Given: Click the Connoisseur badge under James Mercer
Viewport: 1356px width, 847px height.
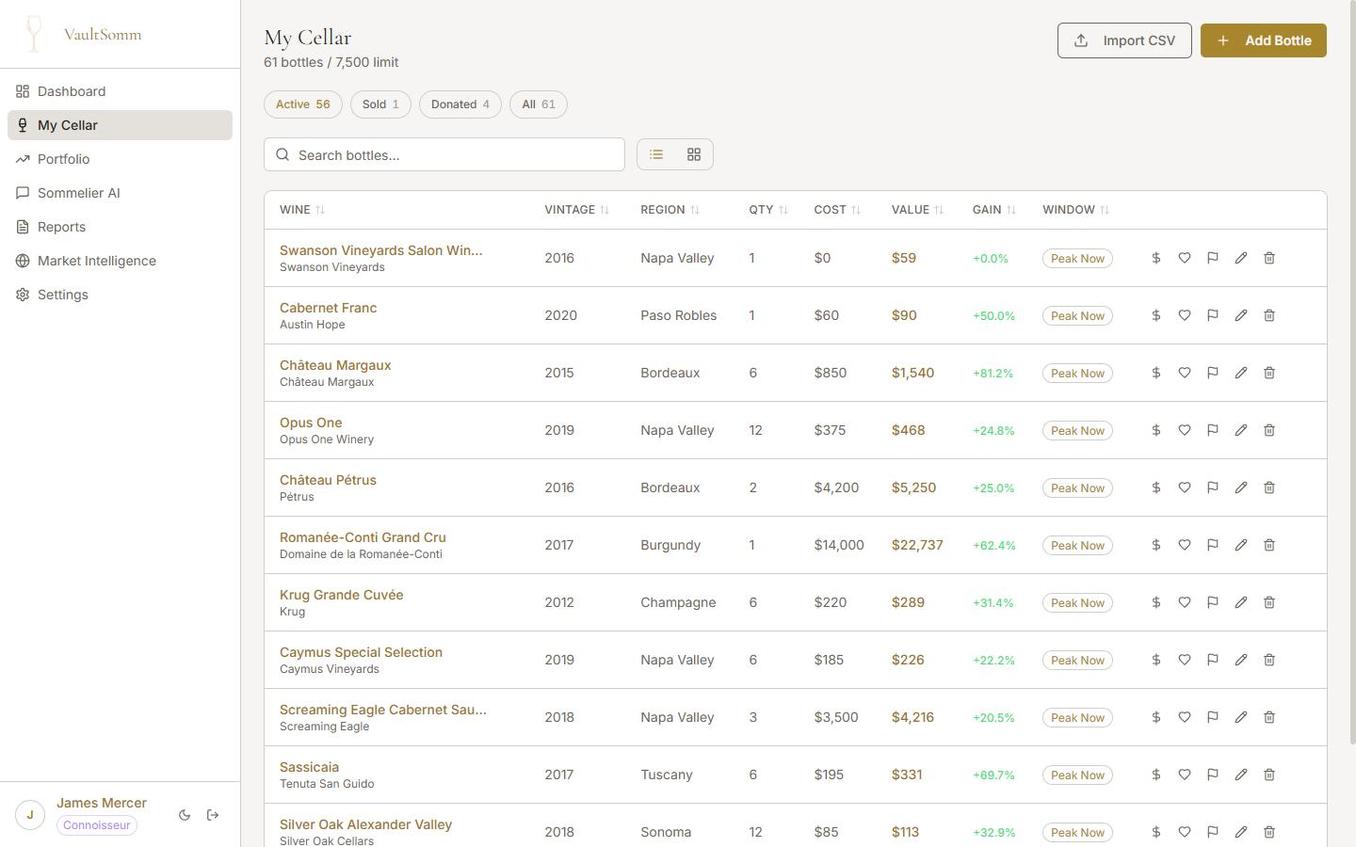Looking at the screenshot, I should (x=97, y=826).
